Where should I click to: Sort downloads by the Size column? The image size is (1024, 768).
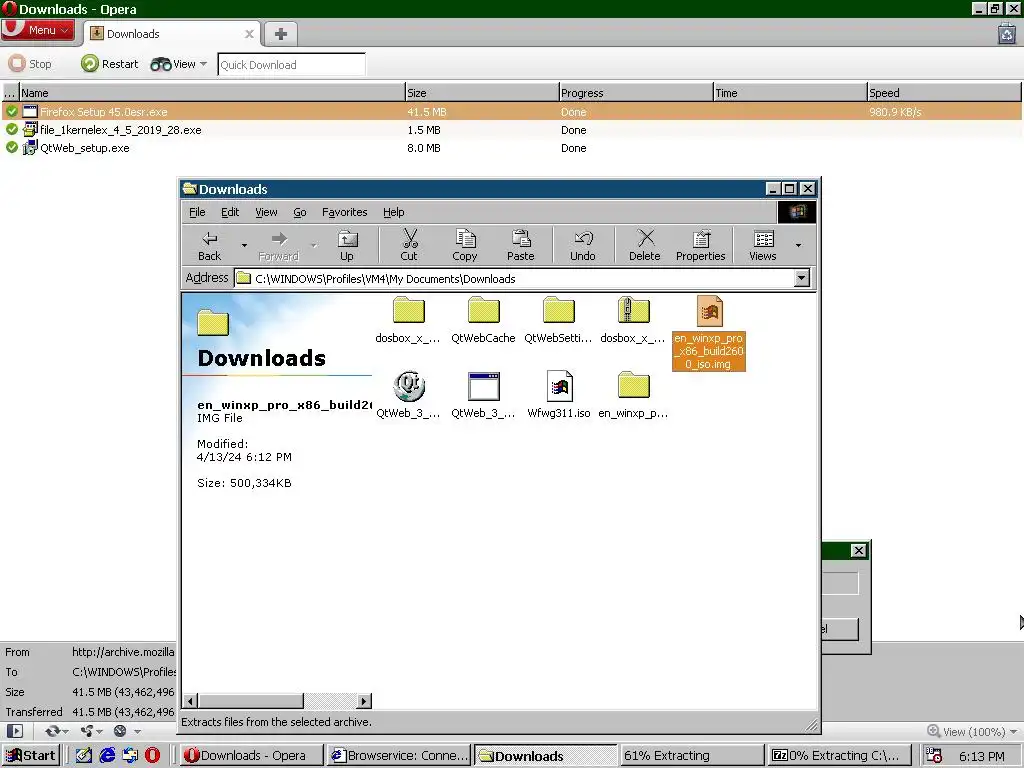(x=481, y=93)
